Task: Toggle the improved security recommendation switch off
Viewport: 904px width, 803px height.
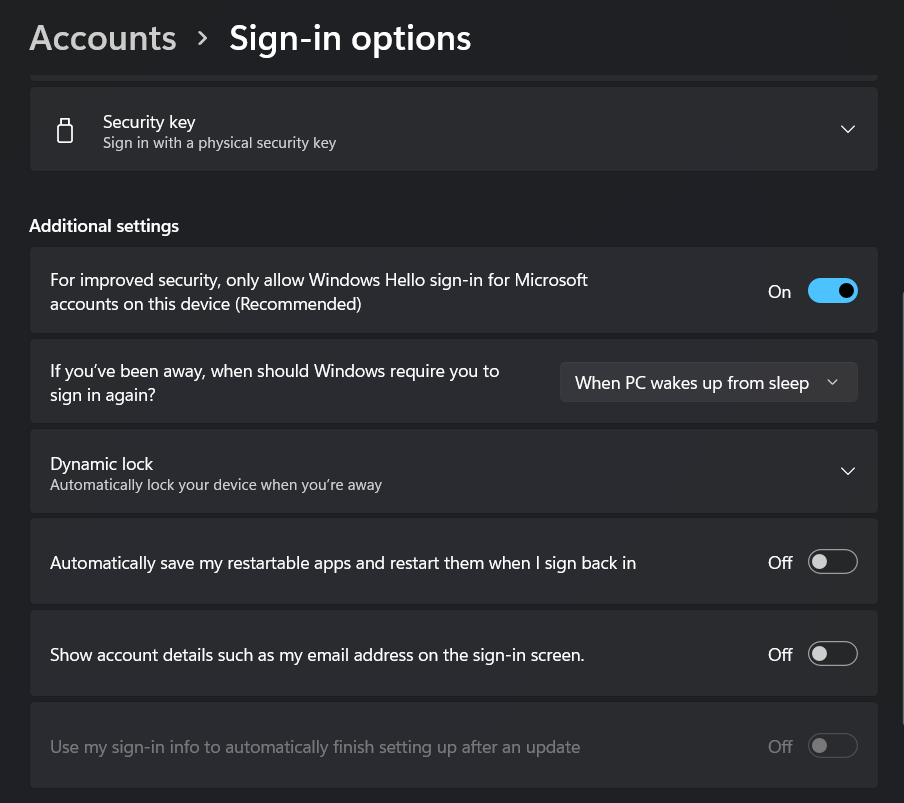Action: pos(833,290)
